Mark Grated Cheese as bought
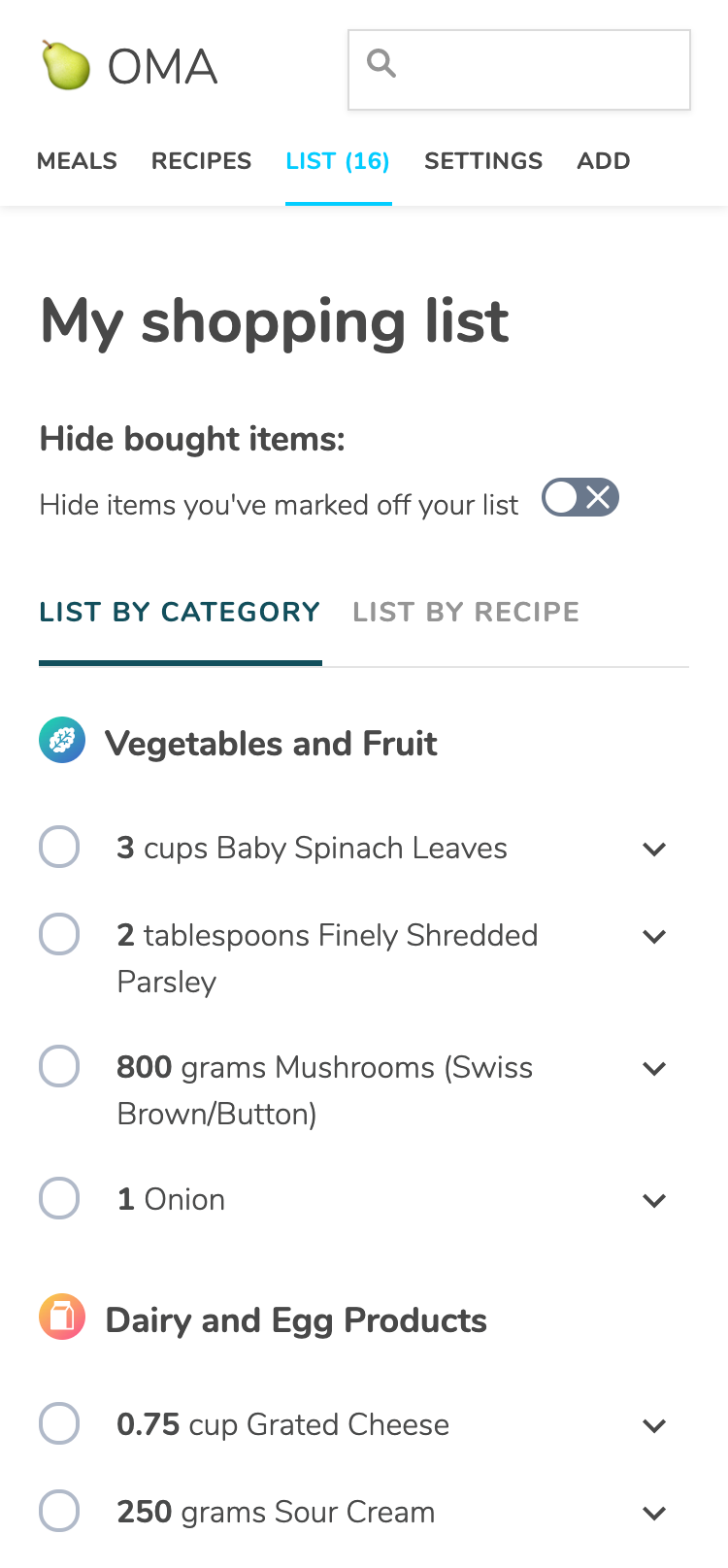728x1568 pixels. coord(59,1423)
